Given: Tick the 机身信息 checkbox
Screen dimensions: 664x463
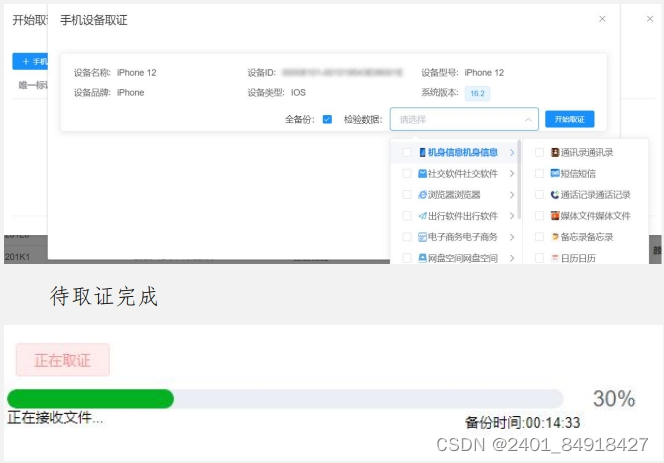Looking at the screenshot, I should (407, 152).
